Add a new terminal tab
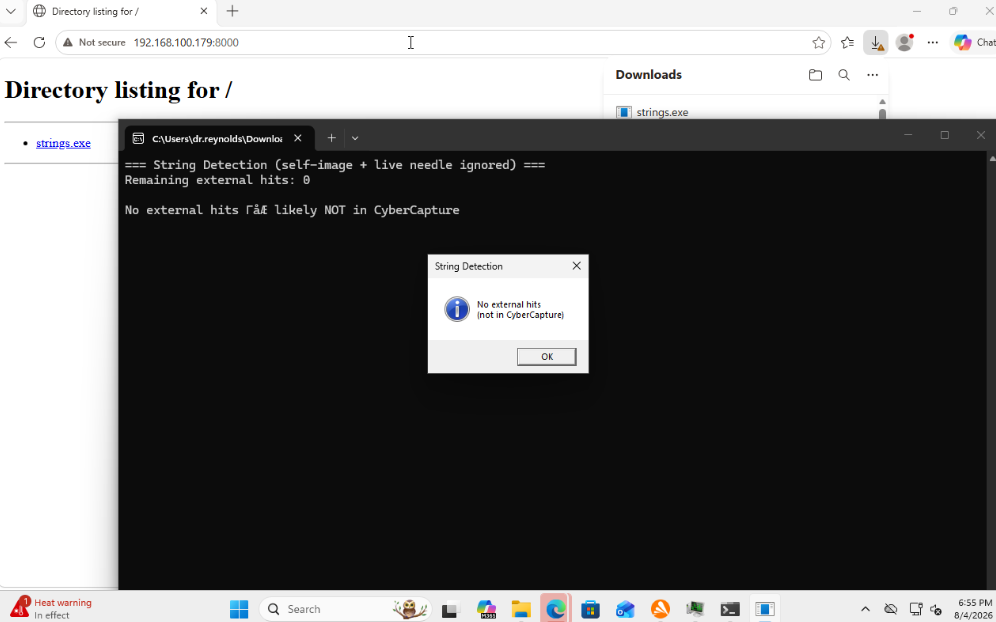The image size is (996, 622). (x=331, y=138)
